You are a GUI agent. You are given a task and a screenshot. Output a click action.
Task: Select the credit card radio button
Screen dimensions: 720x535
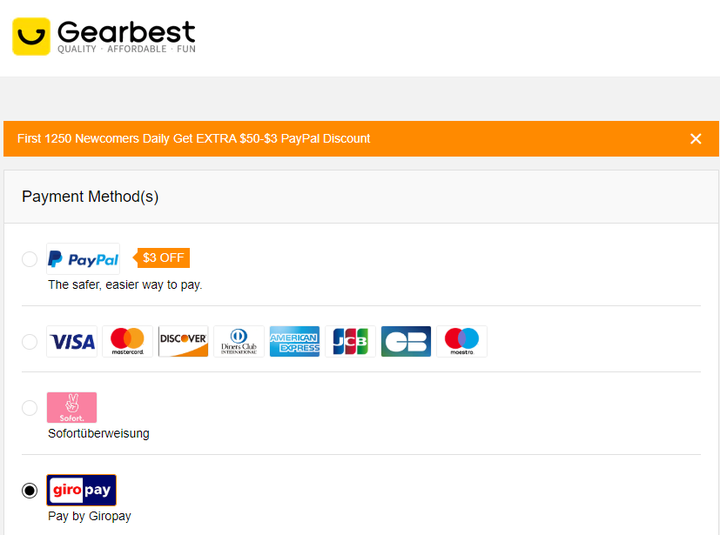tap(30, 342)
